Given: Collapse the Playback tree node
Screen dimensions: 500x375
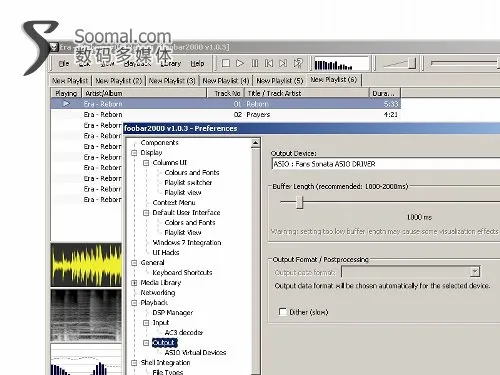Looking at the screenshot, I should (134, 303).
